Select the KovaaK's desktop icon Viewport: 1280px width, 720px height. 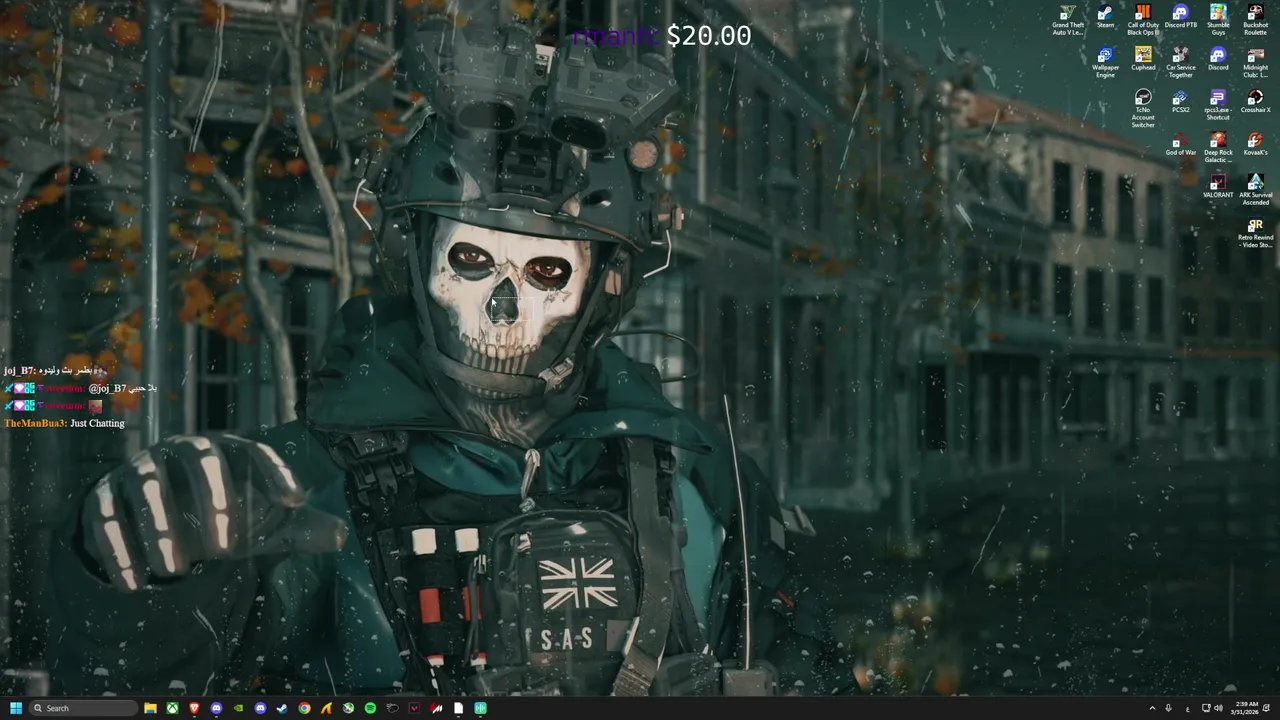(1255, 144)
